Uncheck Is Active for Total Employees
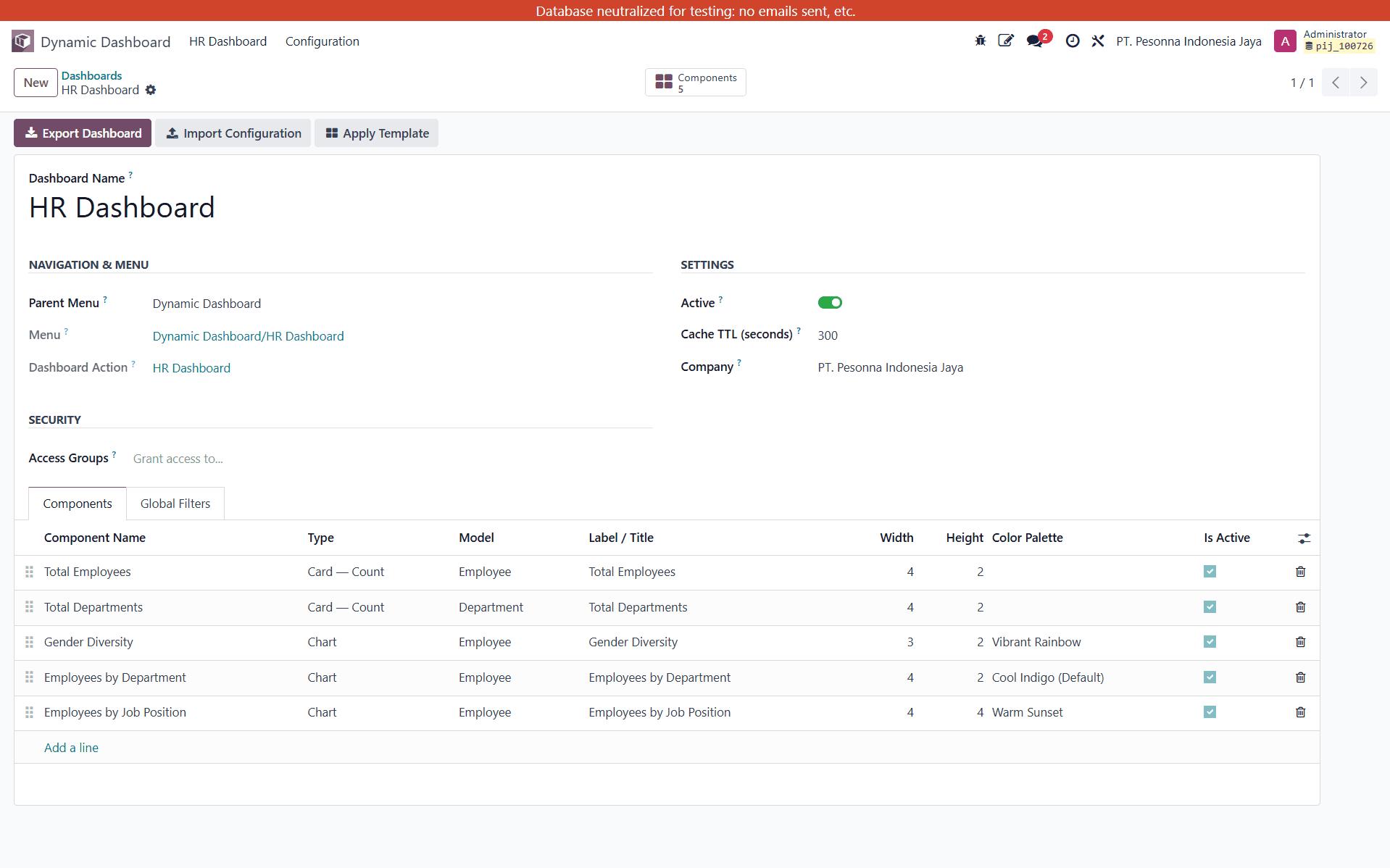The image size is (1390, 868). 1210,572
